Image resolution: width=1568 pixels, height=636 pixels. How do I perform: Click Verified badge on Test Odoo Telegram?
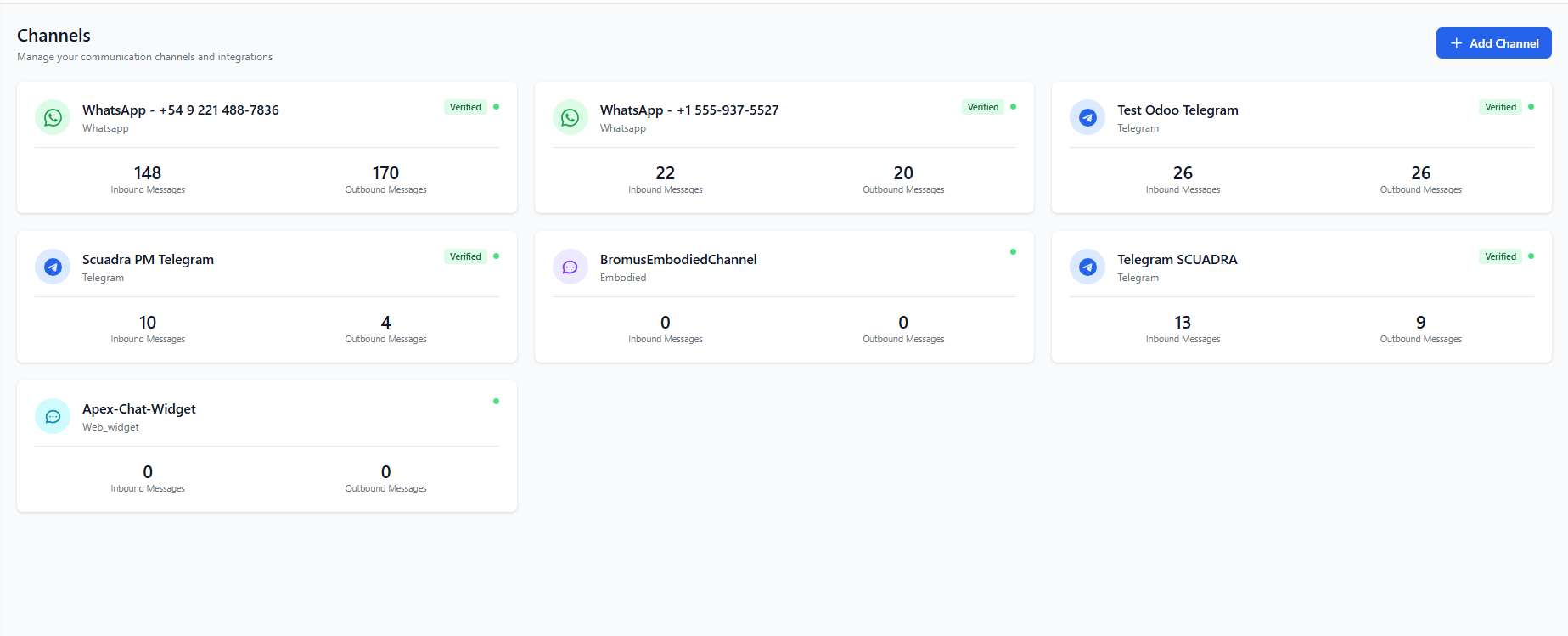[x=1500, y=107]
